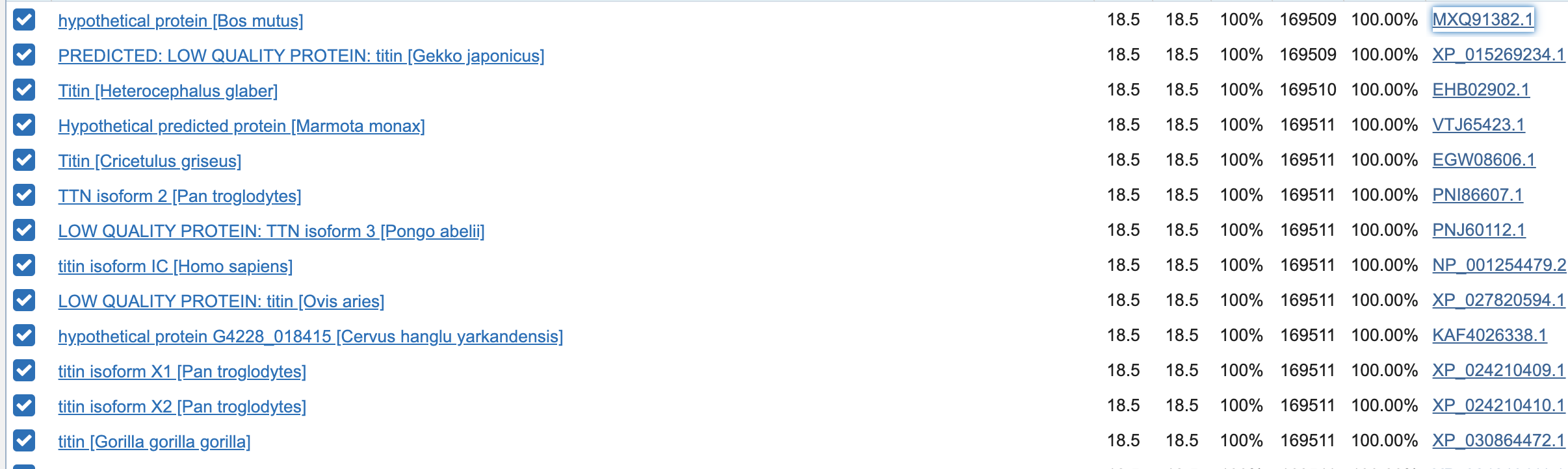
Task: Toggle checkbox for Titin Cricetulus griseus
Action: click(24, 160)
